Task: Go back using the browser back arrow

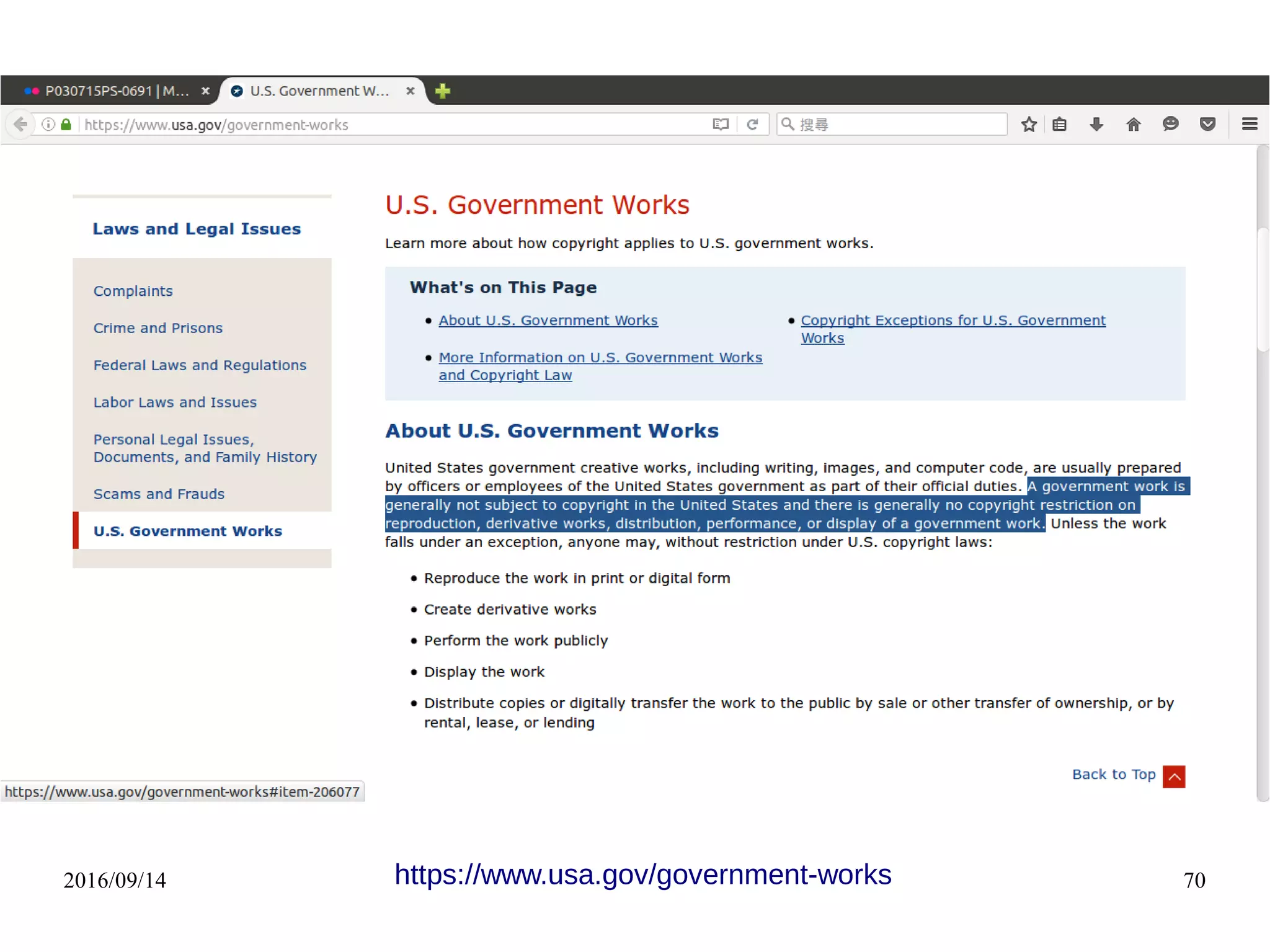Action: tap(20, 125)
